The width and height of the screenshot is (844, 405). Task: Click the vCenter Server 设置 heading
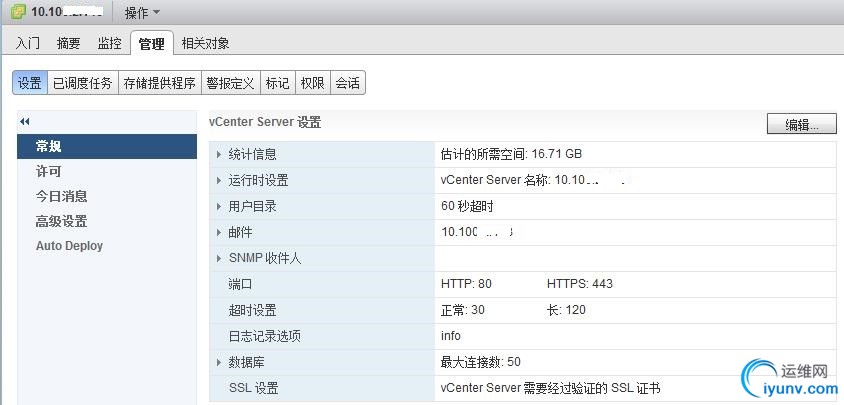click(265, 123)
